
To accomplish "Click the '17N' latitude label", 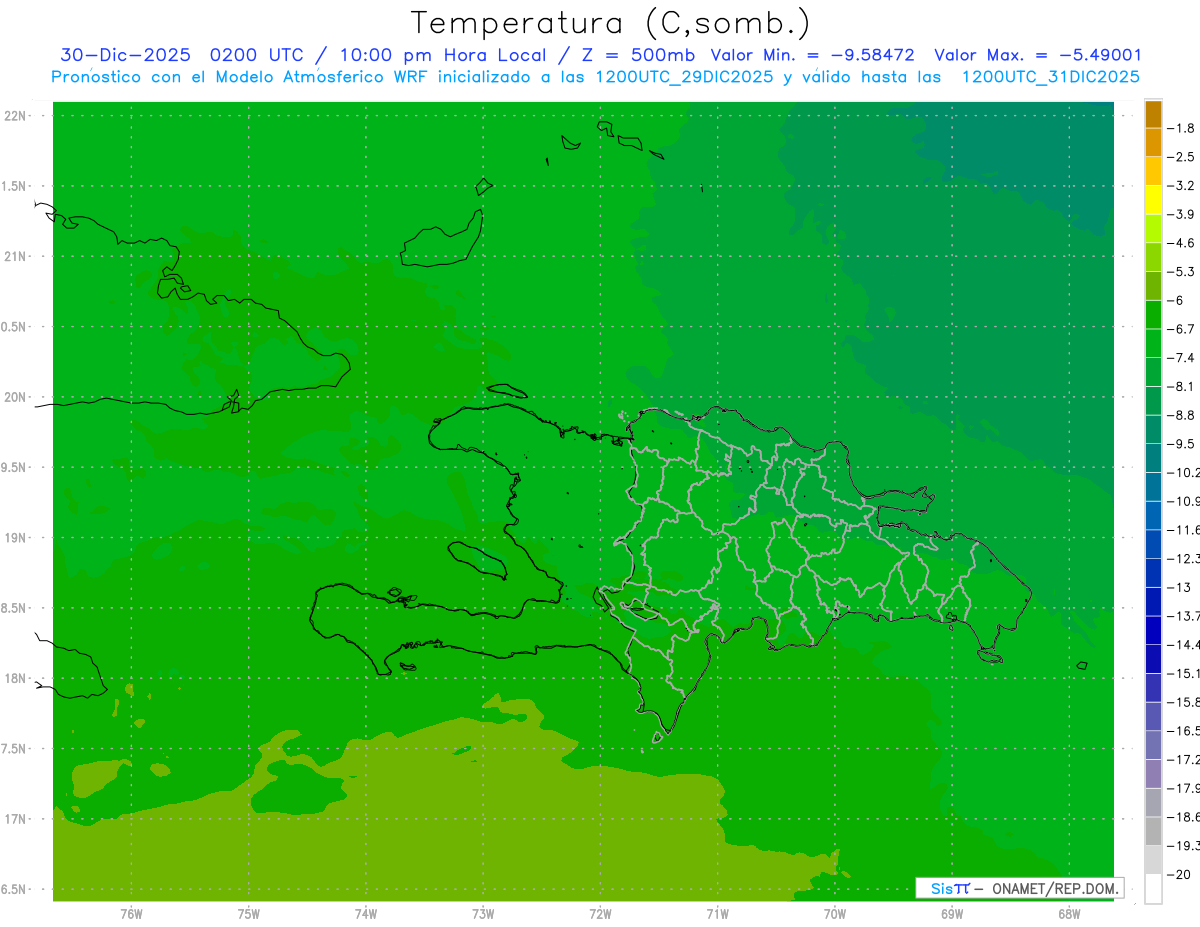I will click(x=15, y=819).
